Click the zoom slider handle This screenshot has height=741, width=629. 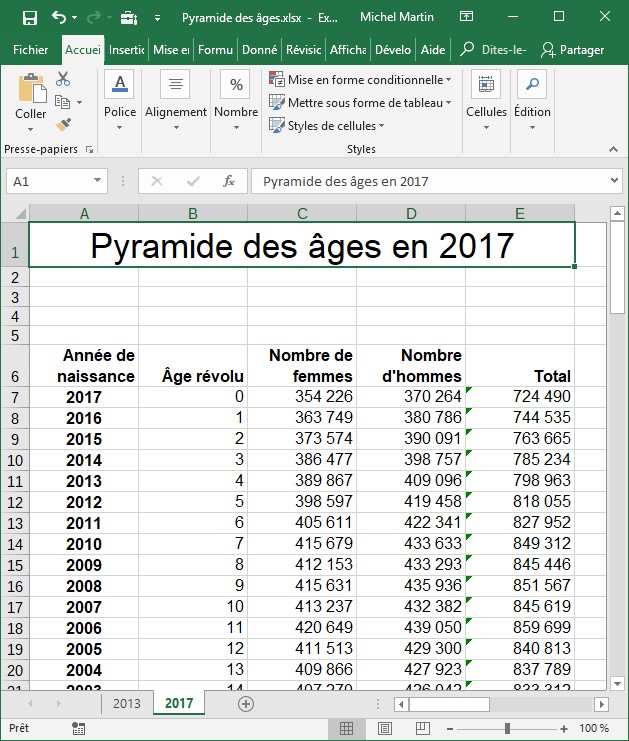pyautogui.click(x=509, y=728)
